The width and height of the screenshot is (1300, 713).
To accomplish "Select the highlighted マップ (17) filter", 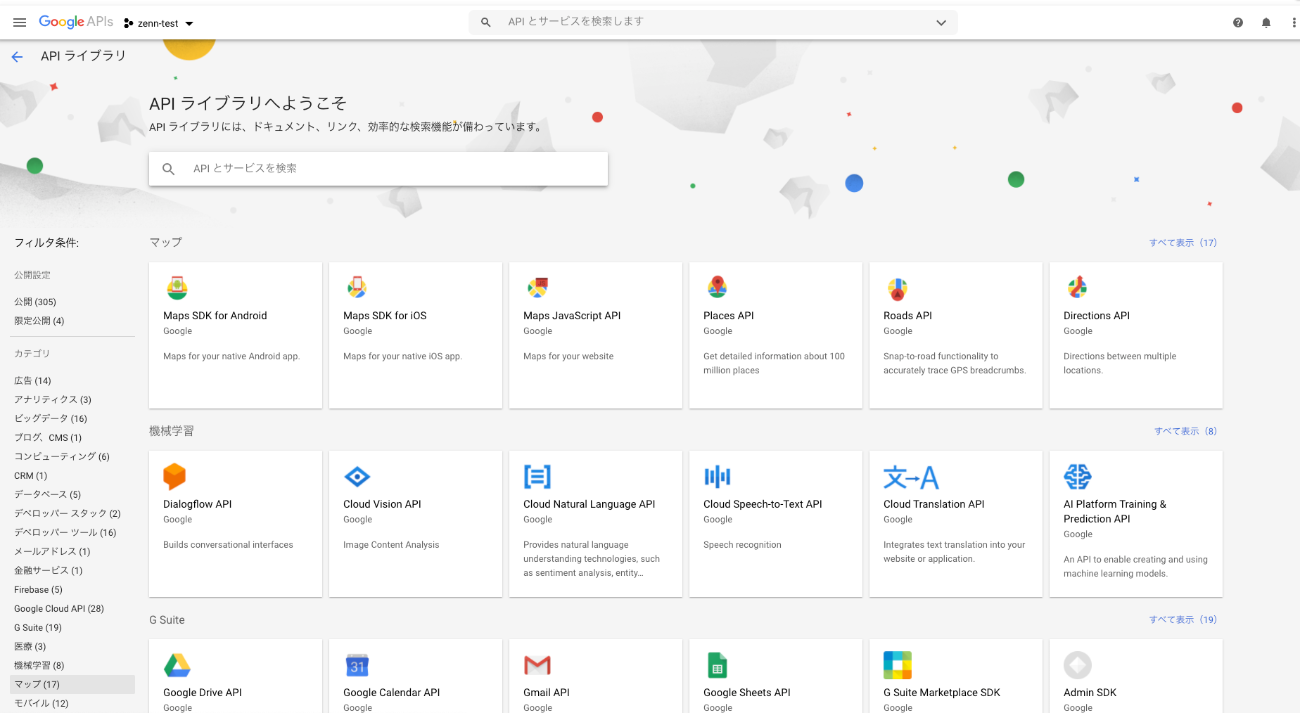I will tap(72, 685).
